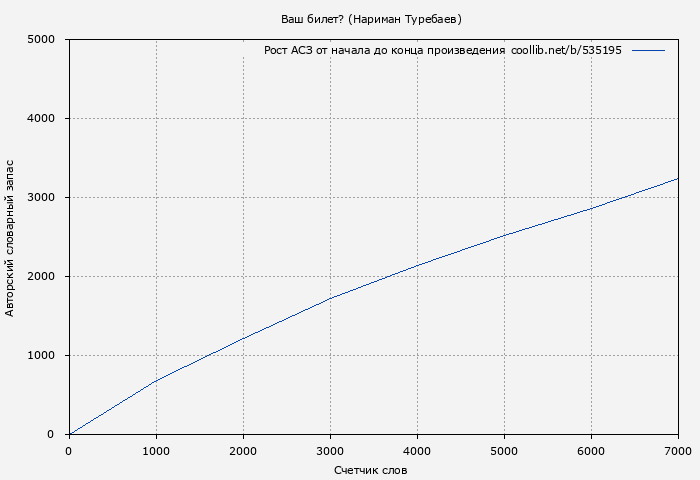Click the blue legend line sample
Image resolution: width=700 pixels, height=480 pixels.
pyautogui.click(x=648, y=50)
